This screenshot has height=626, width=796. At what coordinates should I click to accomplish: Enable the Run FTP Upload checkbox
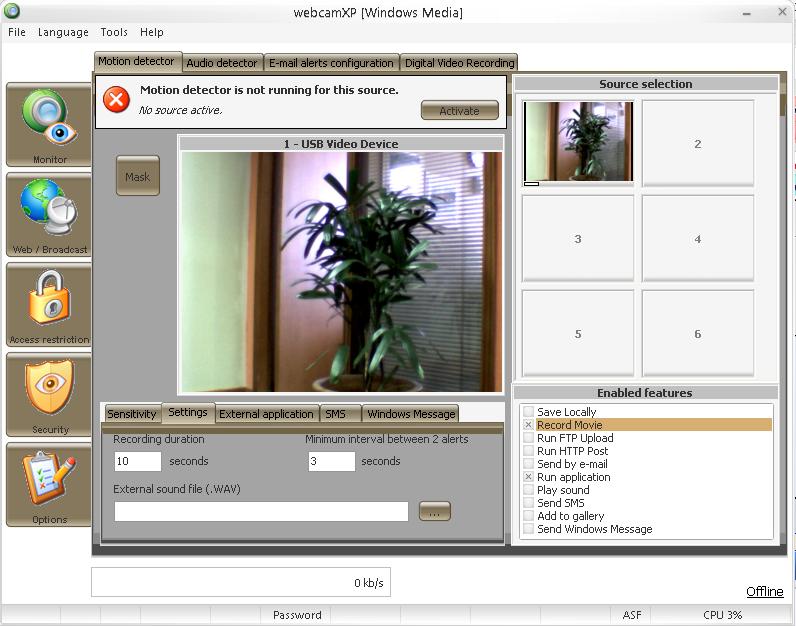click(528, 438)
